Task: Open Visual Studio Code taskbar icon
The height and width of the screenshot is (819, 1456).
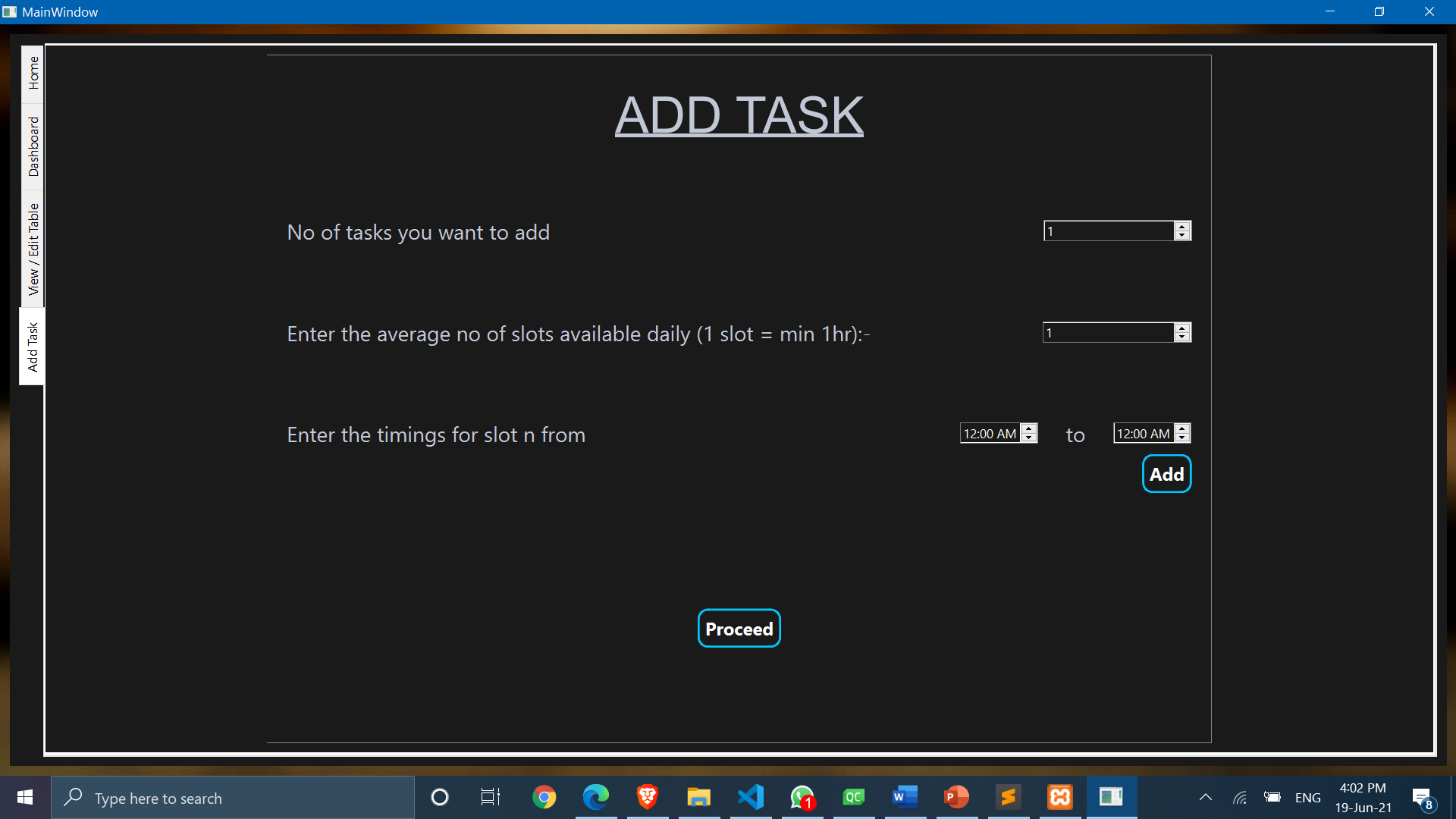Action: (x=750, y=797)
